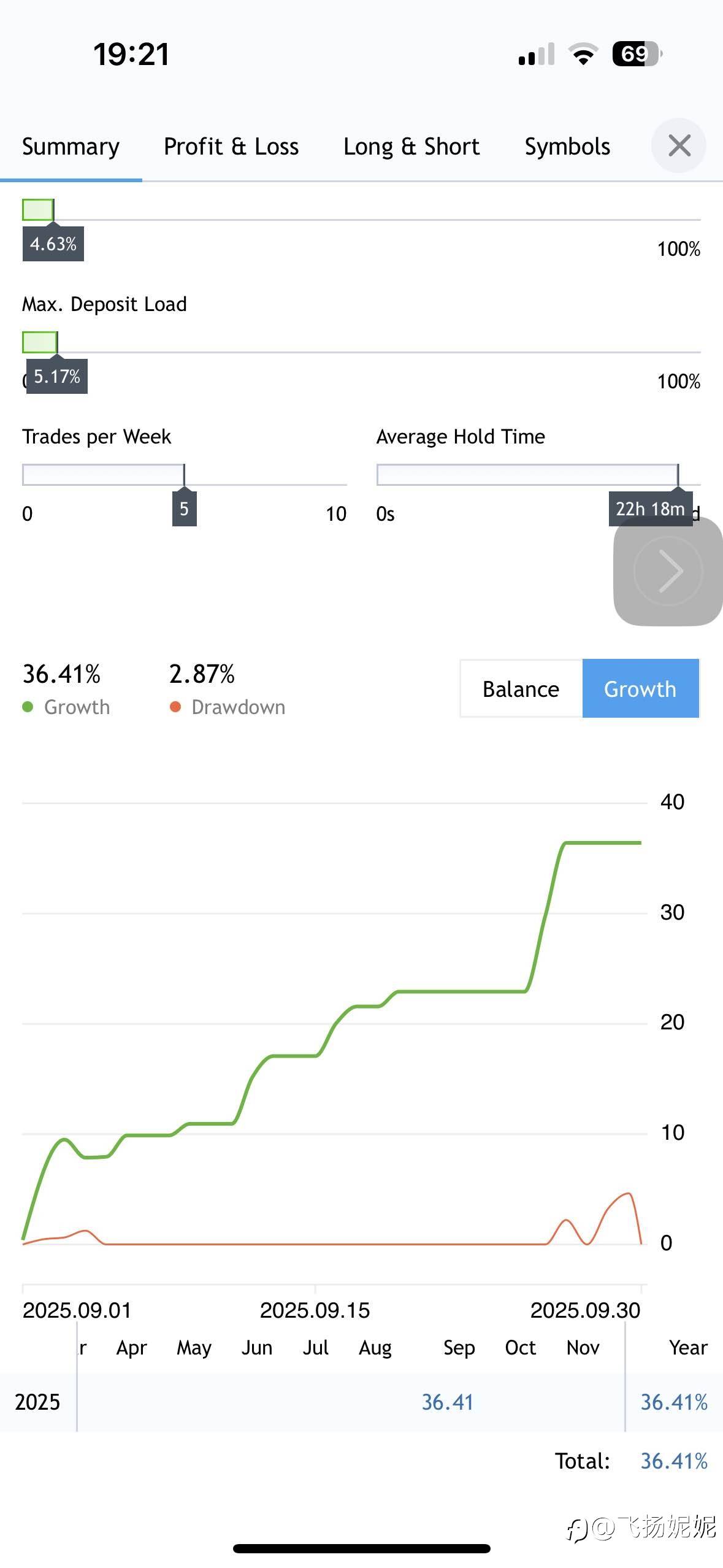Screen dimensions: 723x1568
Task: Go to the Symbols tab
Action: pyautogui.click(x=567, y=147)
